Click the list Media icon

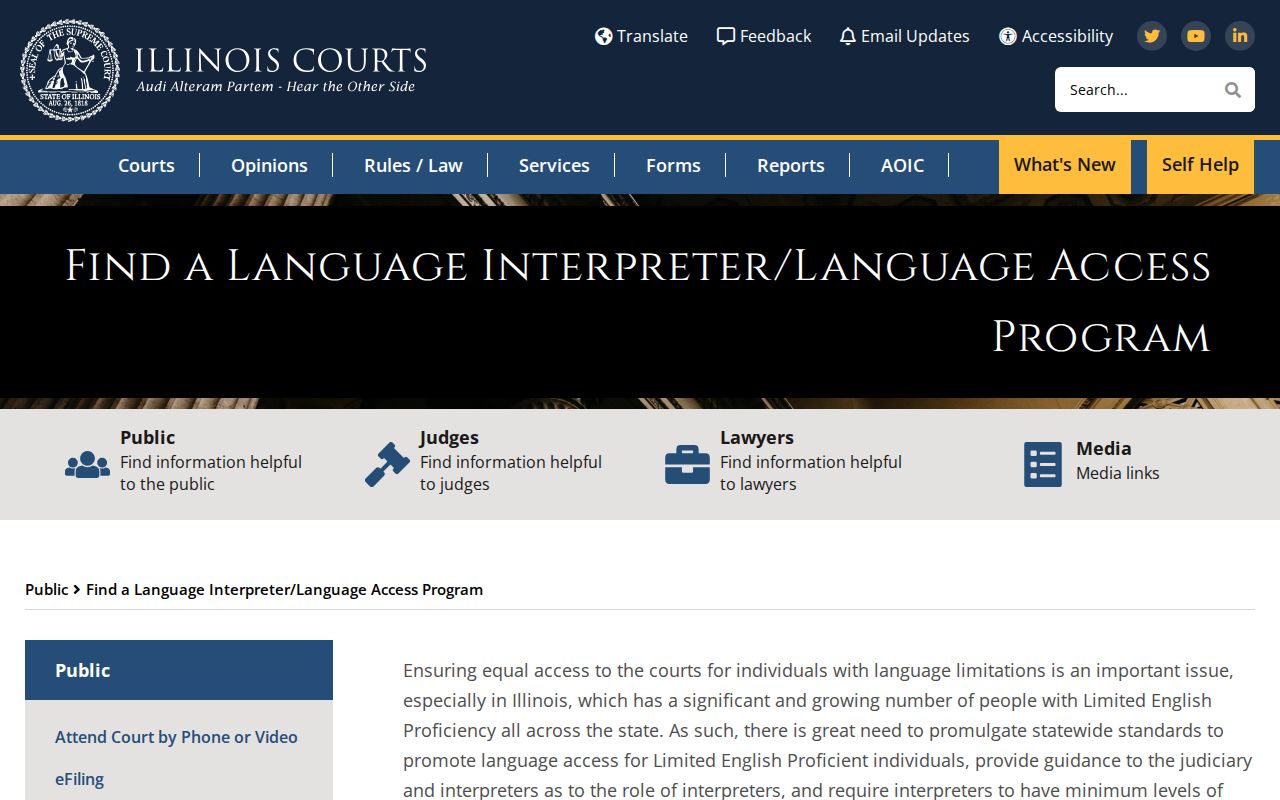1043,464
